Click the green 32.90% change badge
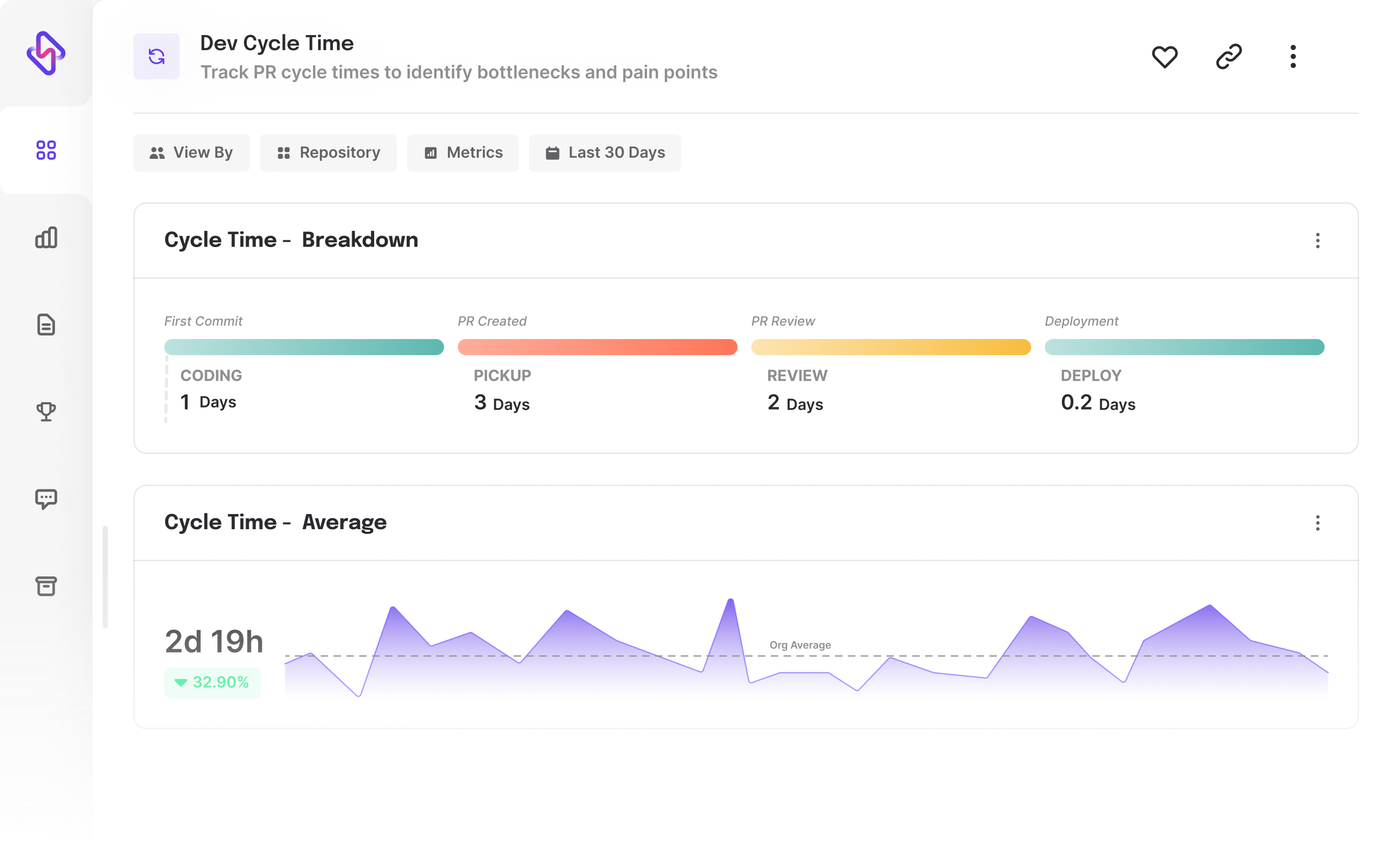 [213, 682]
